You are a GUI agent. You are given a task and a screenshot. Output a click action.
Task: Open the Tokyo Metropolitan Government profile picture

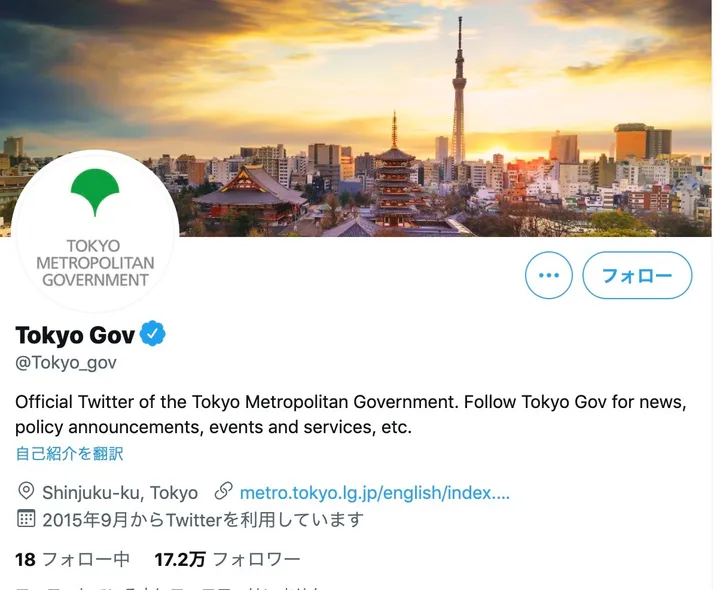(95, 231)
